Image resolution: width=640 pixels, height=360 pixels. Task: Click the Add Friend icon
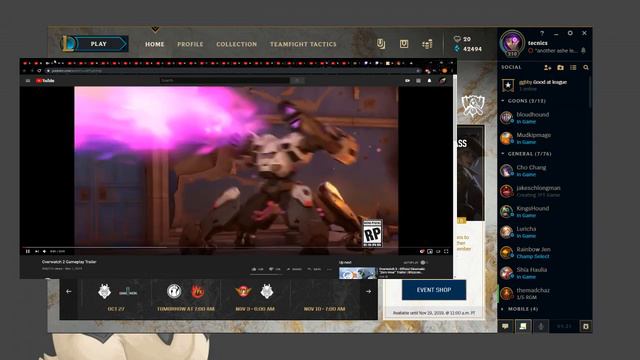coord(548,67)
